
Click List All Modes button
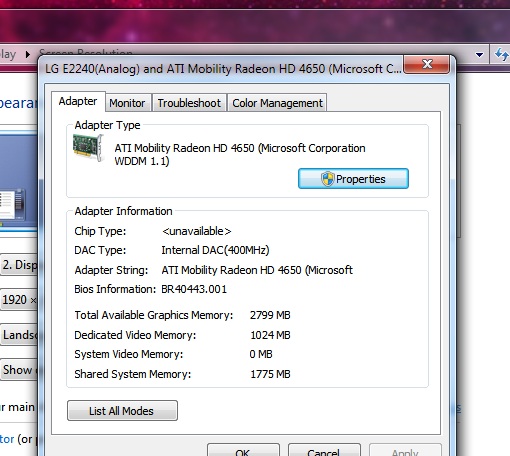(x=122, y=411)
